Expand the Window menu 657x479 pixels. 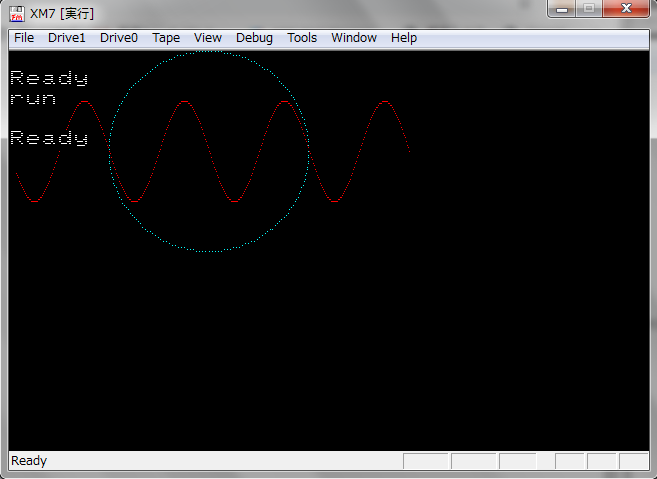tap(354, 38)
